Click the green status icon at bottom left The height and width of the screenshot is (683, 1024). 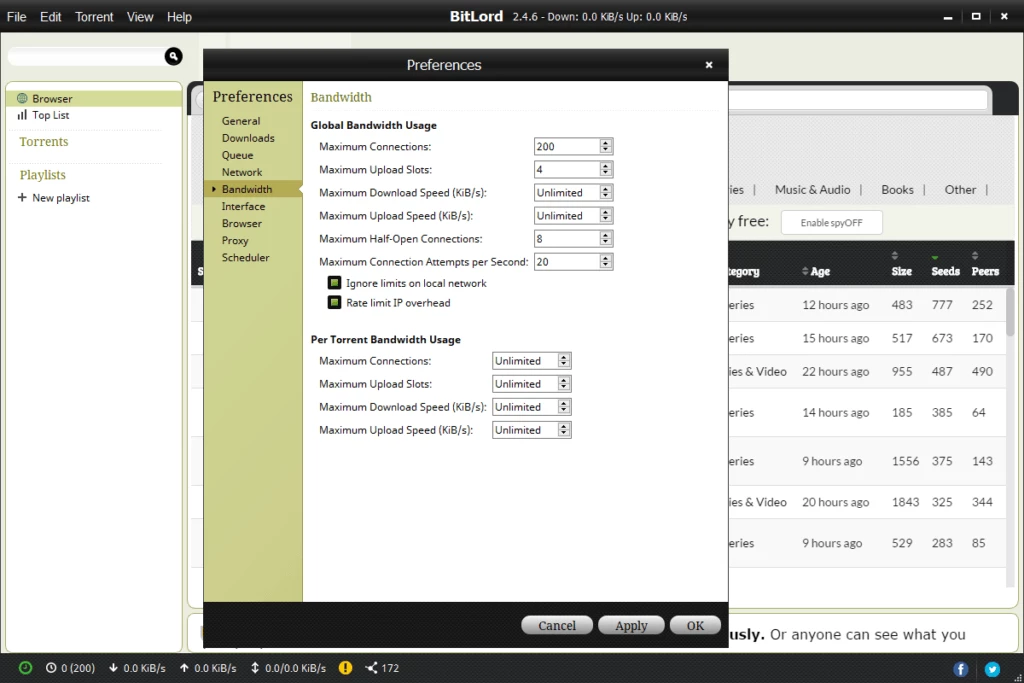[x=25, y=668]
